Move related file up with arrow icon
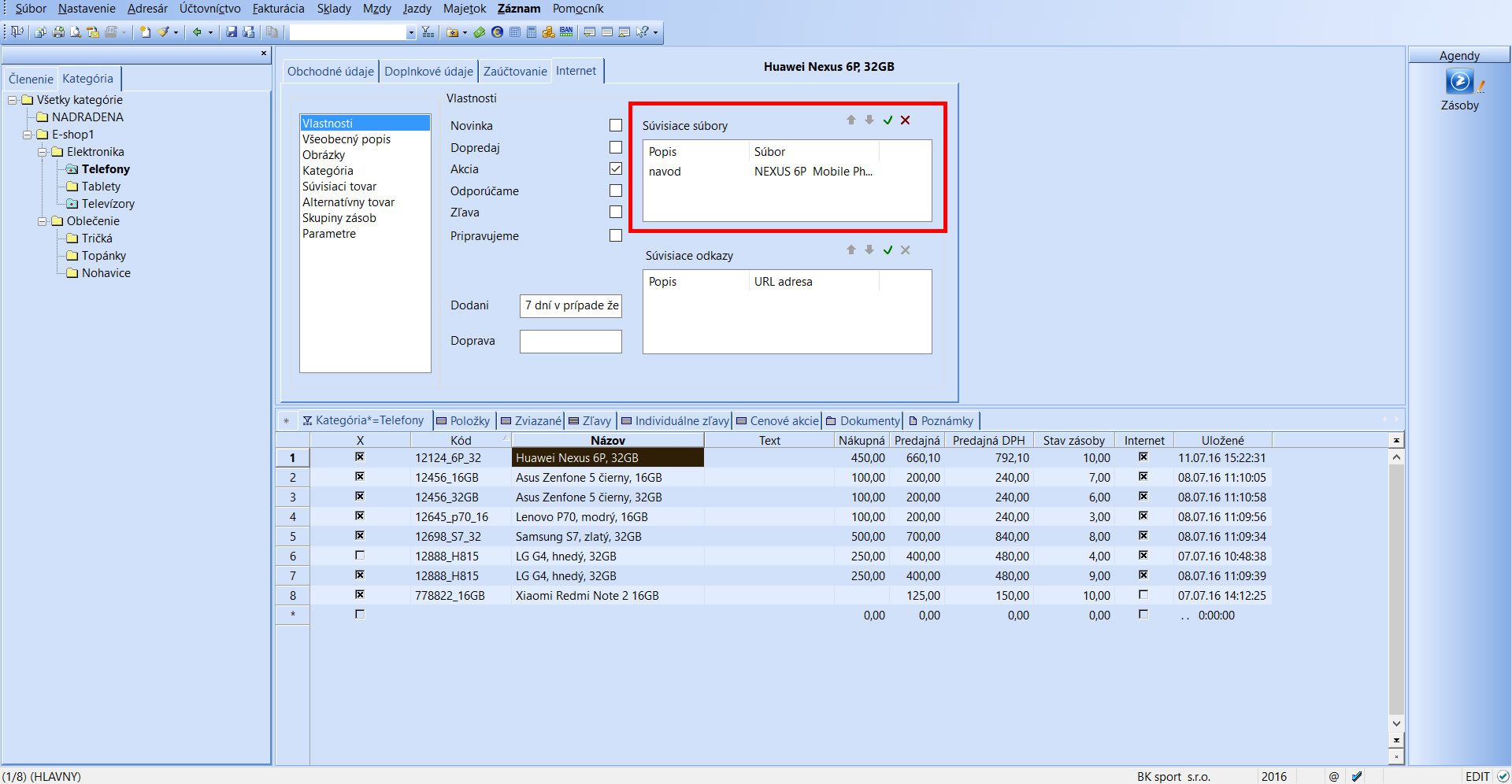Viewport: 1512px width, 784px height. coord(850,120)
